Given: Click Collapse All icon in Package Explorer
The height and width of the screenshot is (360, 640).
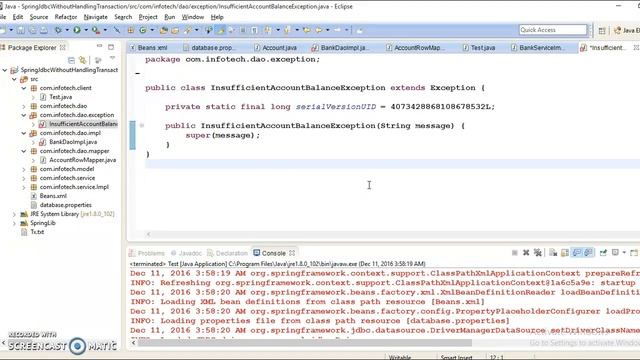Looking at the screenshot, I should tap(71, 60).
